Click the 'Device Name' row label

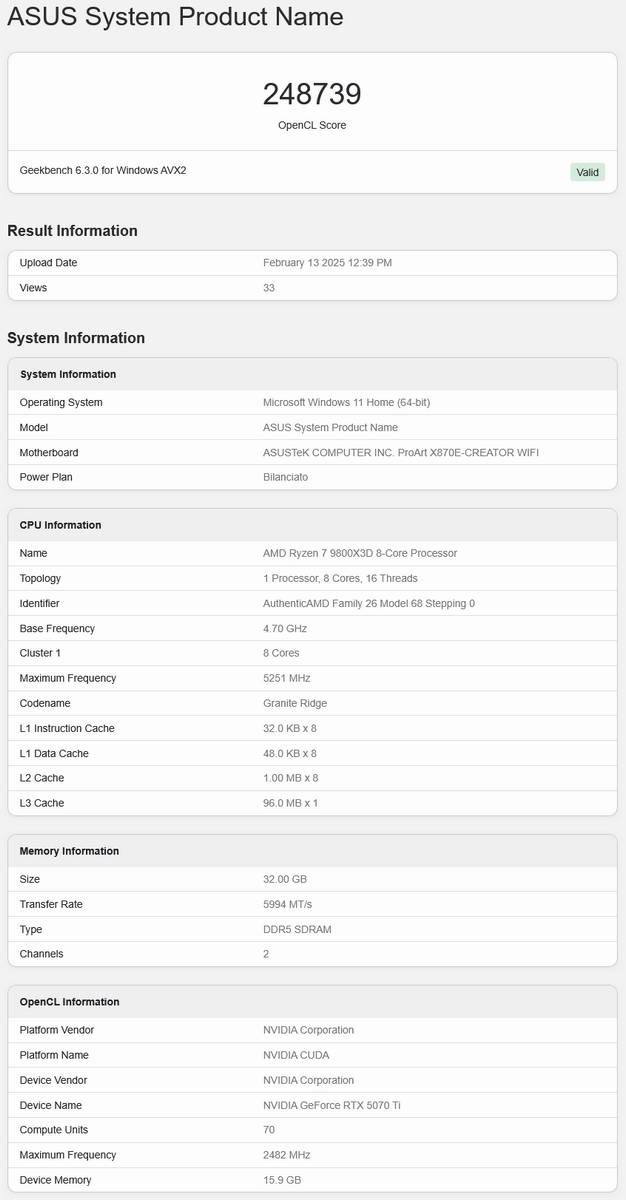(51, 1105)
